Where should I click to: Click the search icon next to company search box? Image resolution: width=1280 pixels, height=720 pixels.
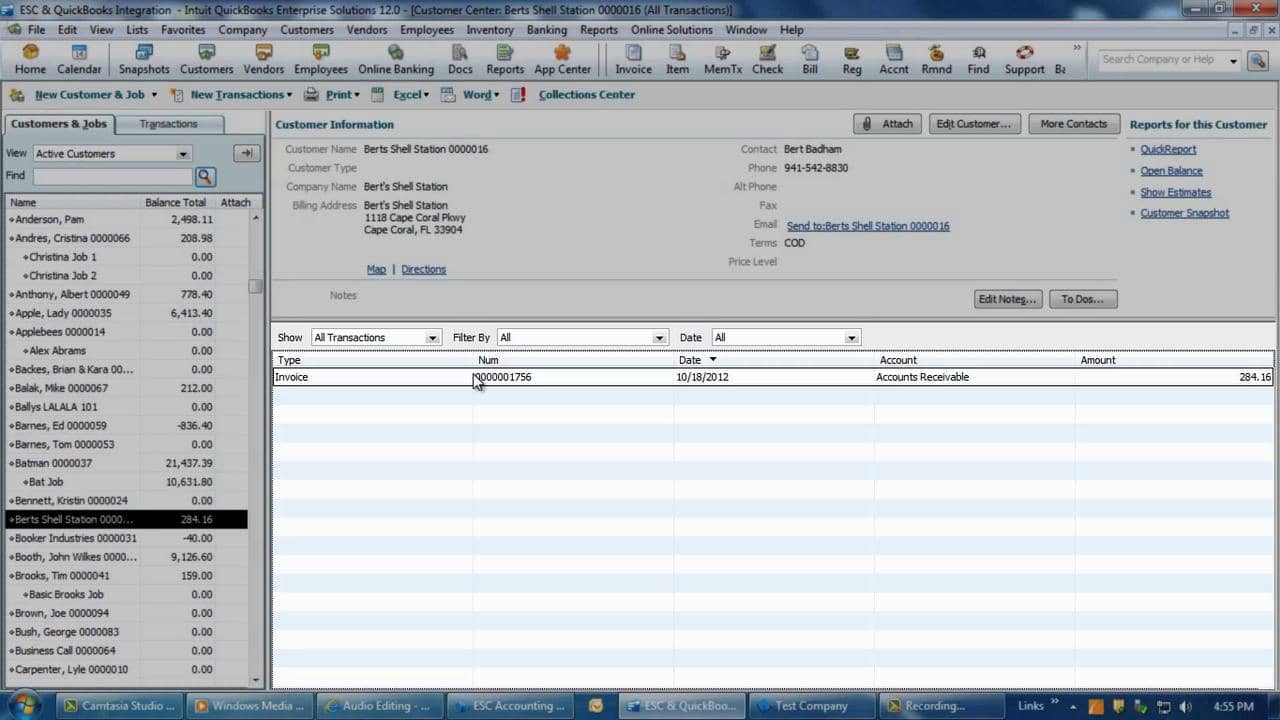pyautogui.click(x=1257, y=60)
